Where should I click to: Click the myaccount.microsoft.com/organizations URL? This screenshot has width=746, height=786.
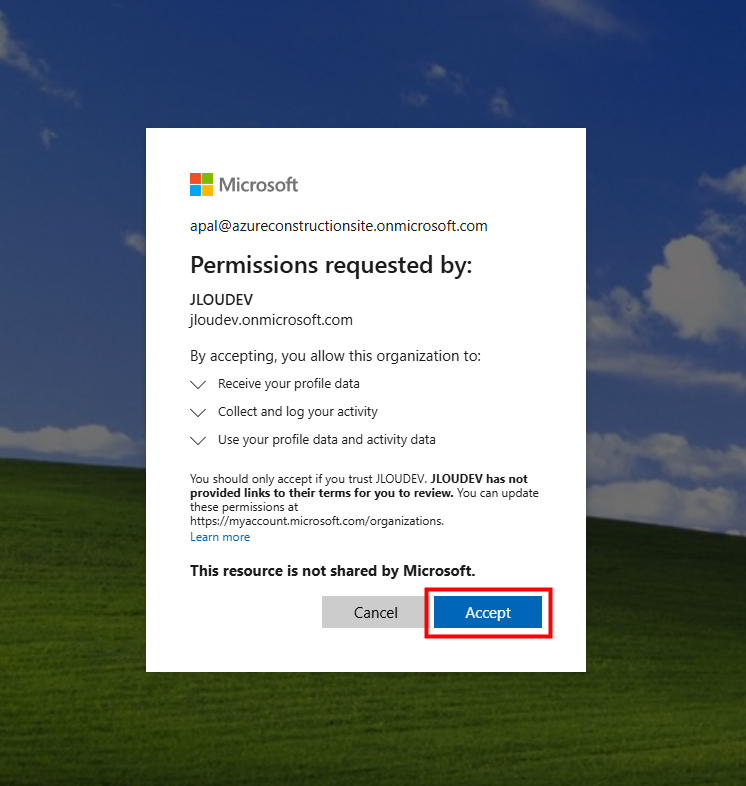pos(316,521)
